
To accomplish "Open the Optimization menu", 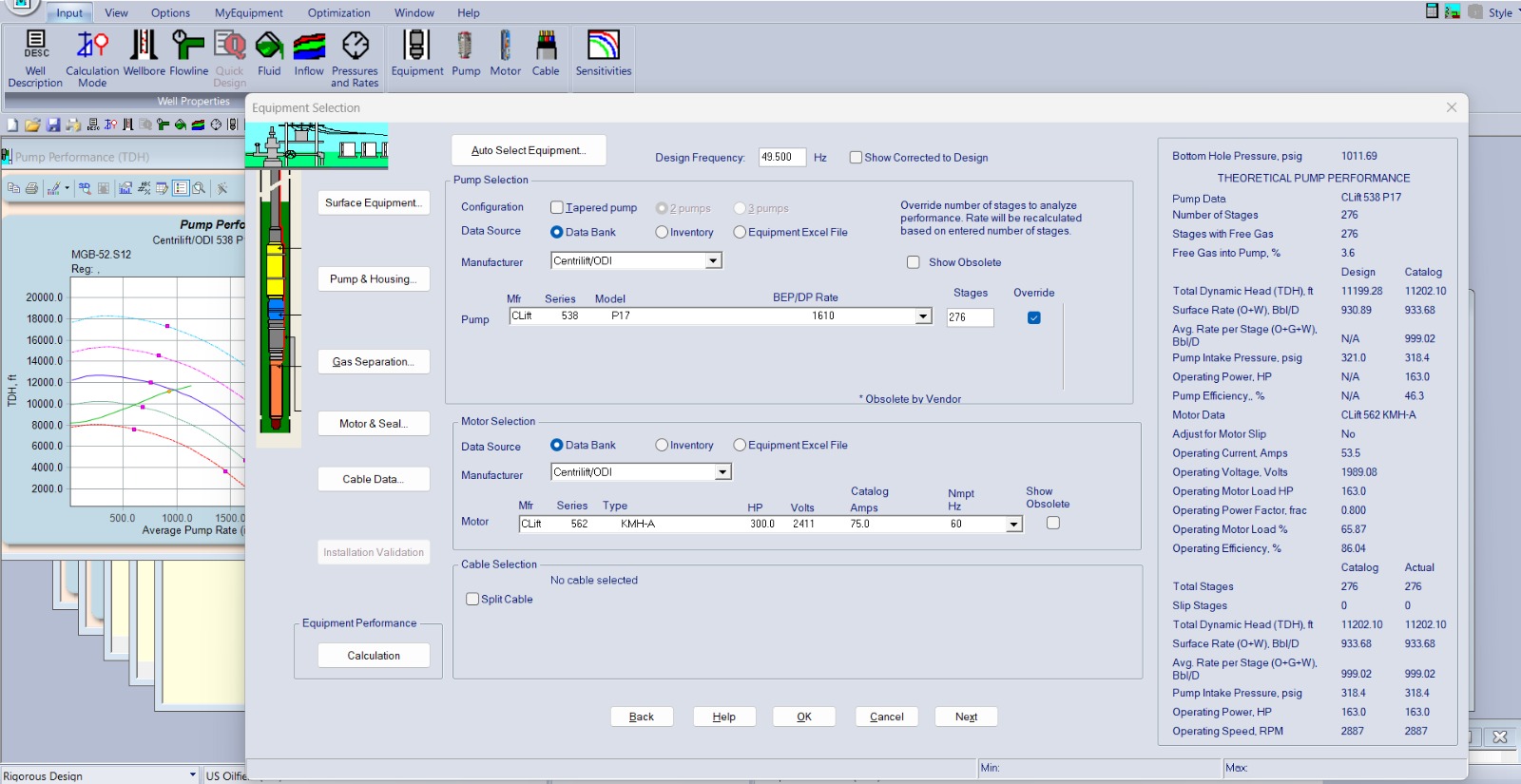I will [x=338, y=13].
